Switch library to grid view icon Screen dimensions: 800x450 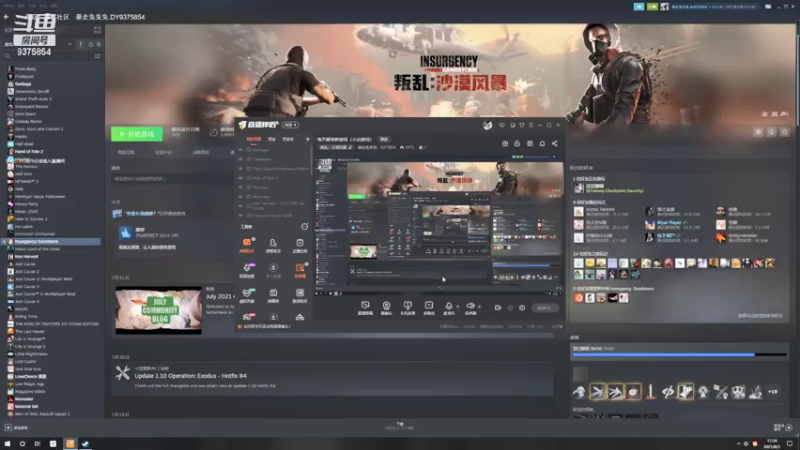[97, 30]
